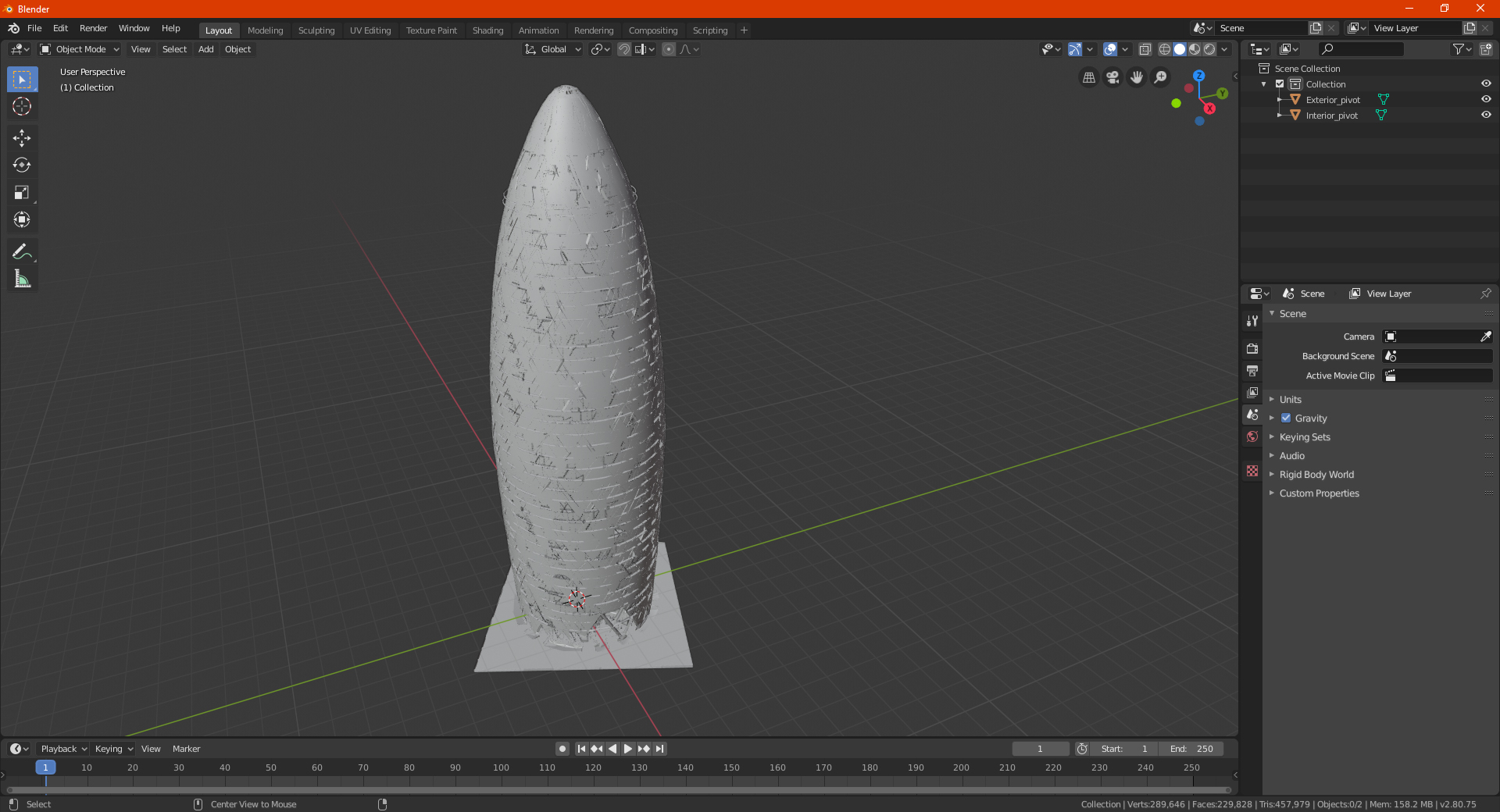This screenshot has width=1500, height=812.
Task: Hide Interior_pivot object in viewport
Action: [1486, 115]
